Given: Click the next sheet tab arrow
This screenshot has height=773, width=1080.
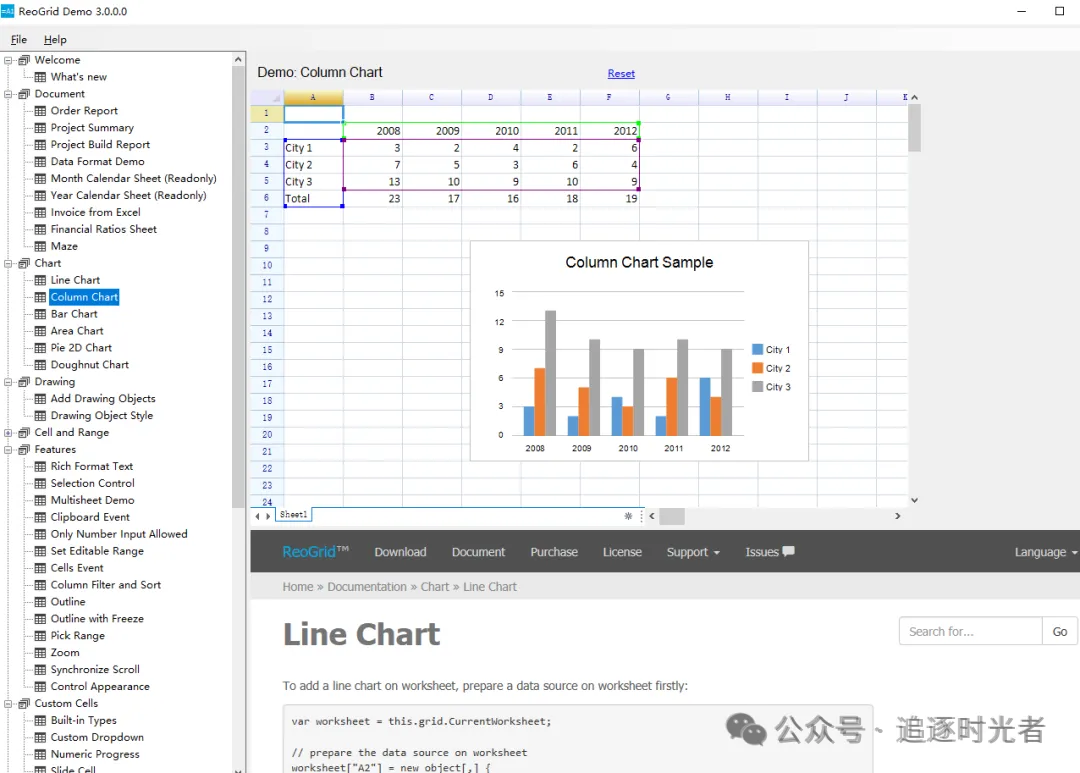Looking at the screenshot, I should [268, 515].
